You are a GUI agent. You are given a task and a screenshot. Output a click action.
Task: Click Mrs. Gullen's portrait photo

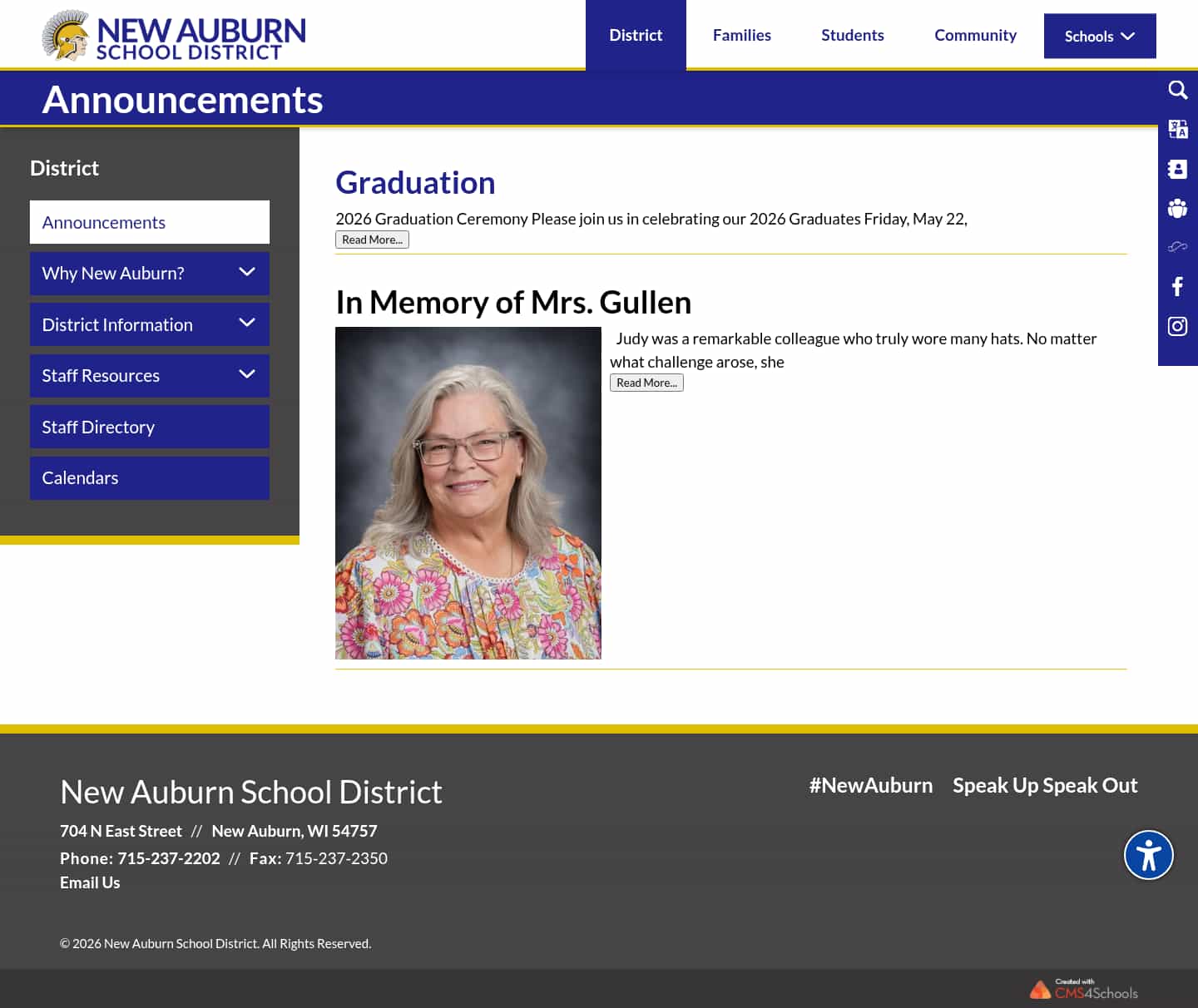tap(468, 492)
